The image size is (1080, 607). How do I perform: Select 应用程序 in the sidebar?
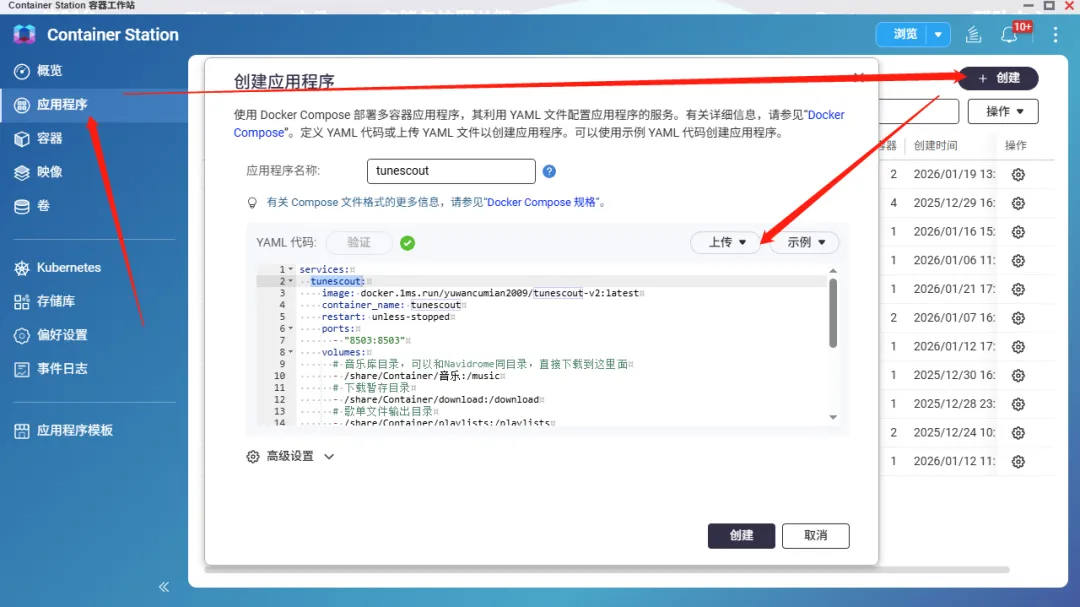pyautogui.click(x=94, y=105)
